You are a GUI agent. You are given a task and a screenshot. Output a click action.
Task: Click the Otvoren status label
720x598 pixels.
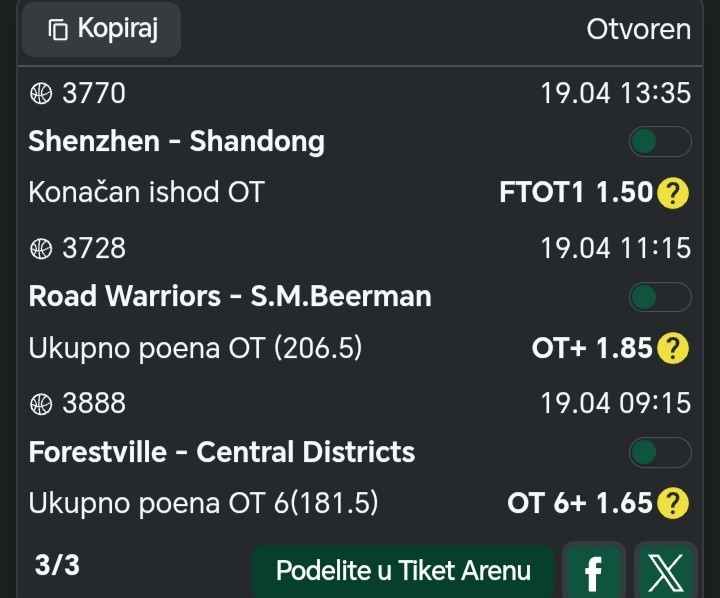(x=638, y=29)
